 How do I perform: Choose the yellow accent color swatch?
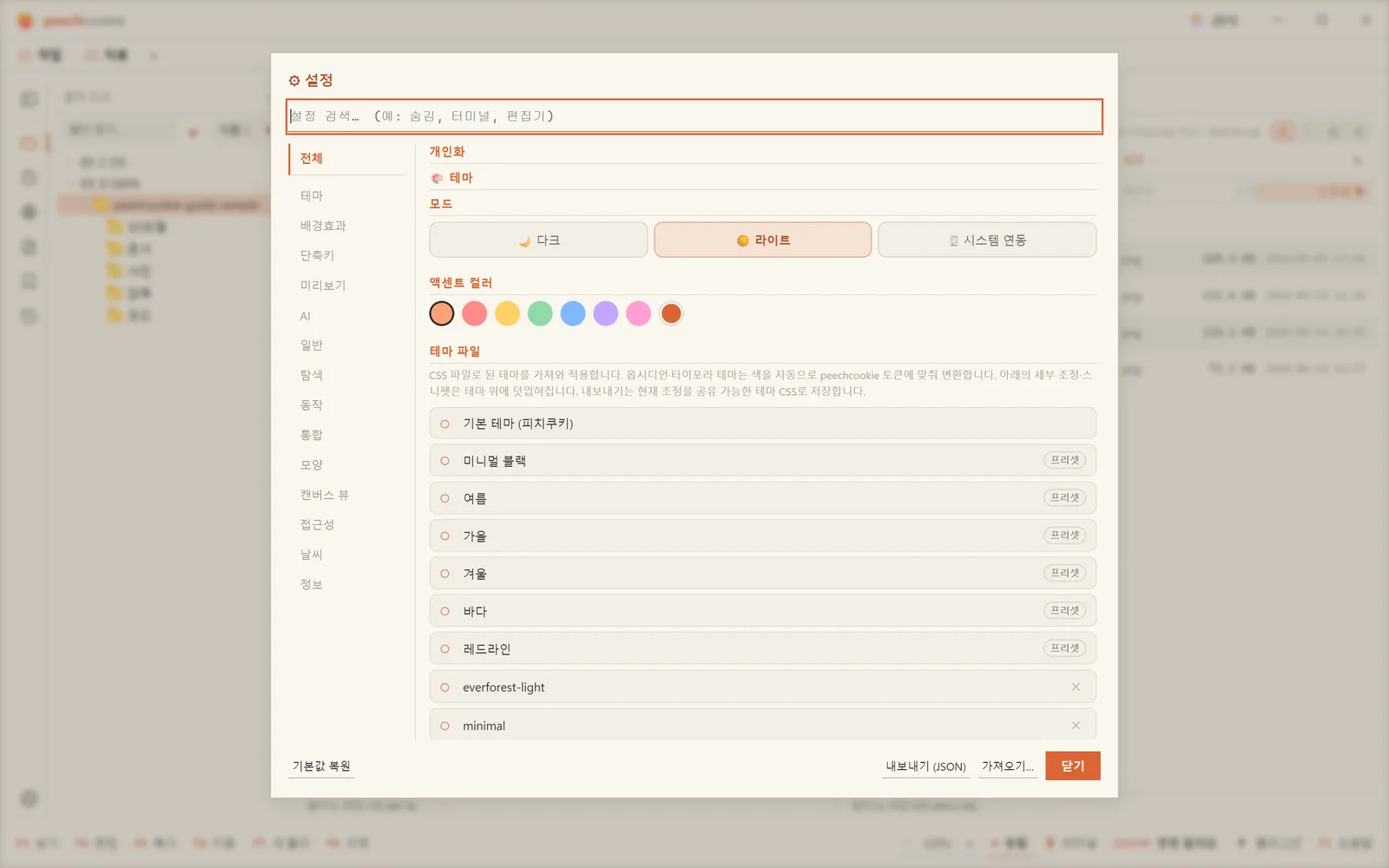507,313
